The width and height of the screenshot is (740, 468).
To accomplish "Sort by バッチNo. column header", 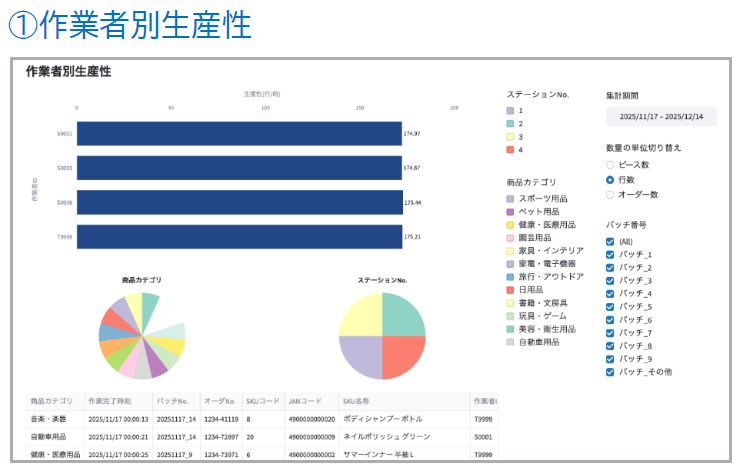I will (x=177, y=401).
